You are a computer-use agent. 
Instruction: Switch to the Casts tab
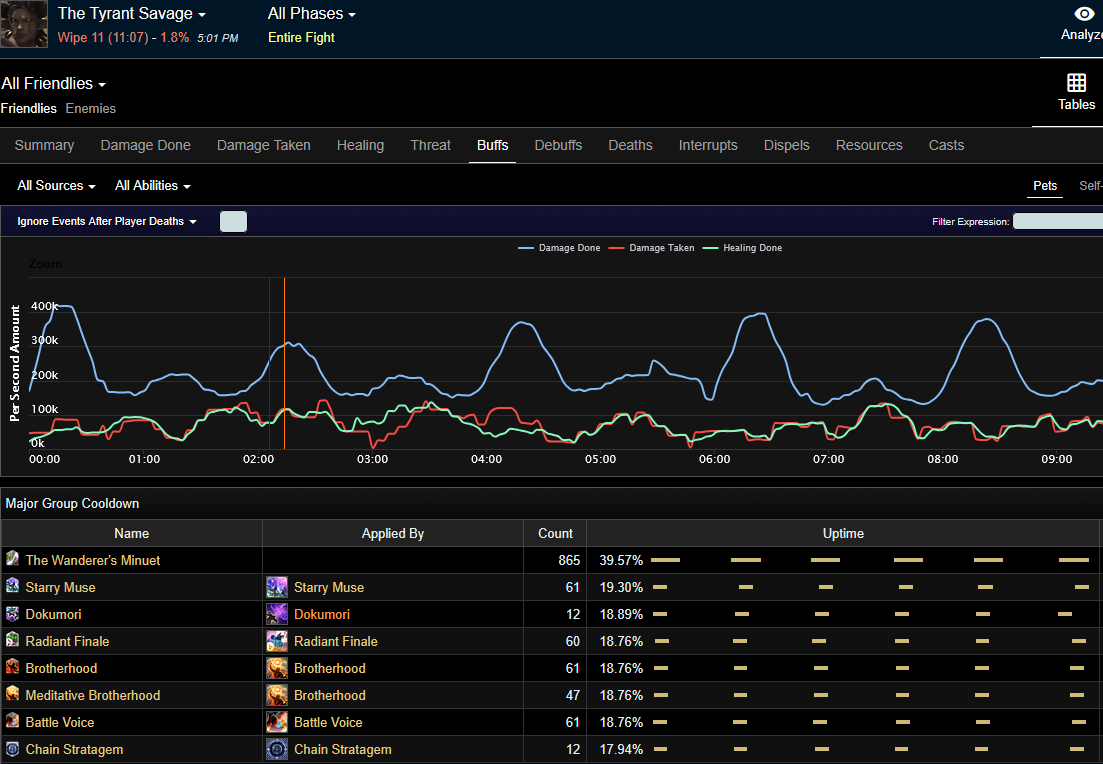946,145
